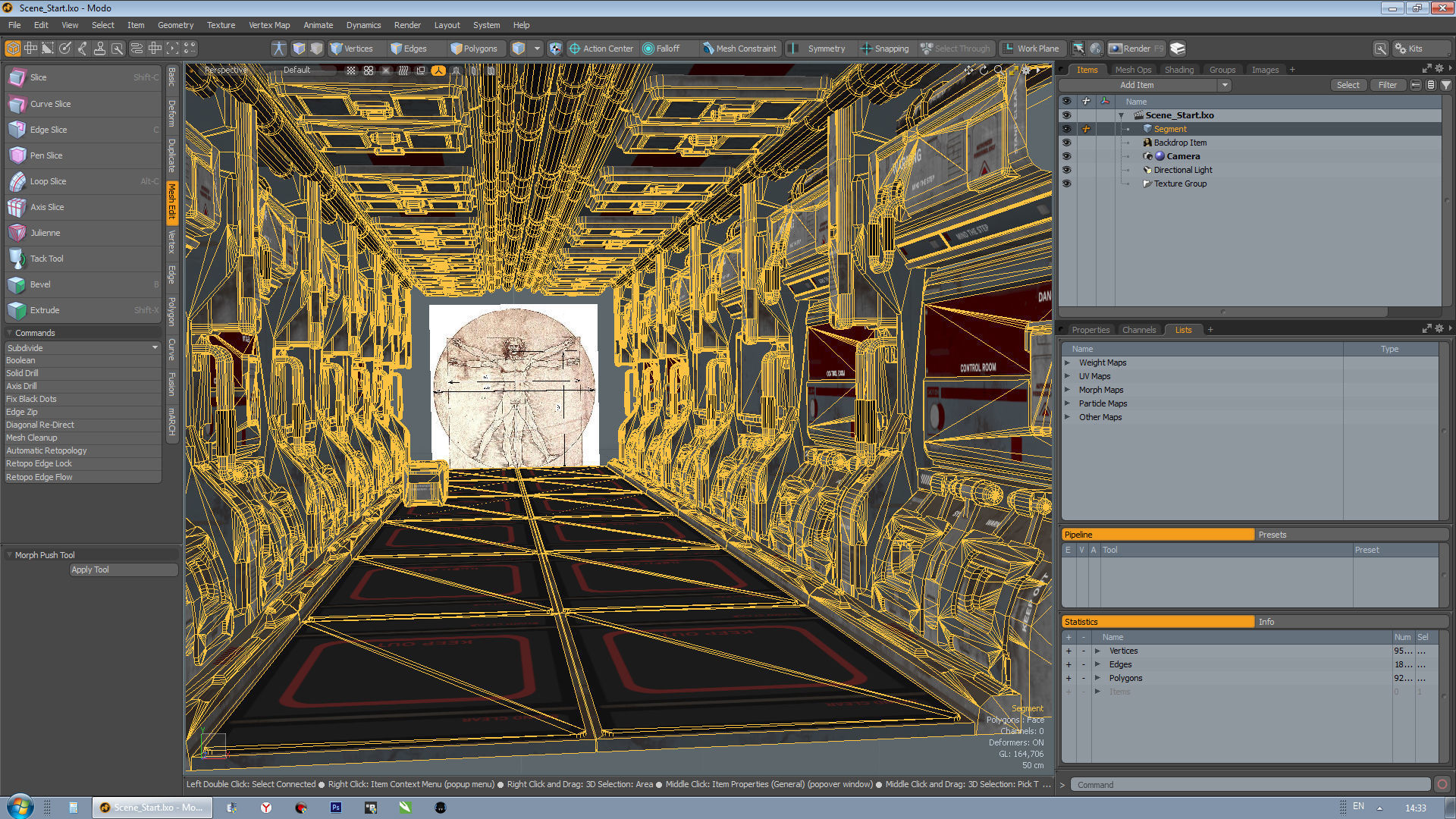Hide the Backdrop Item

(1066, 143)
